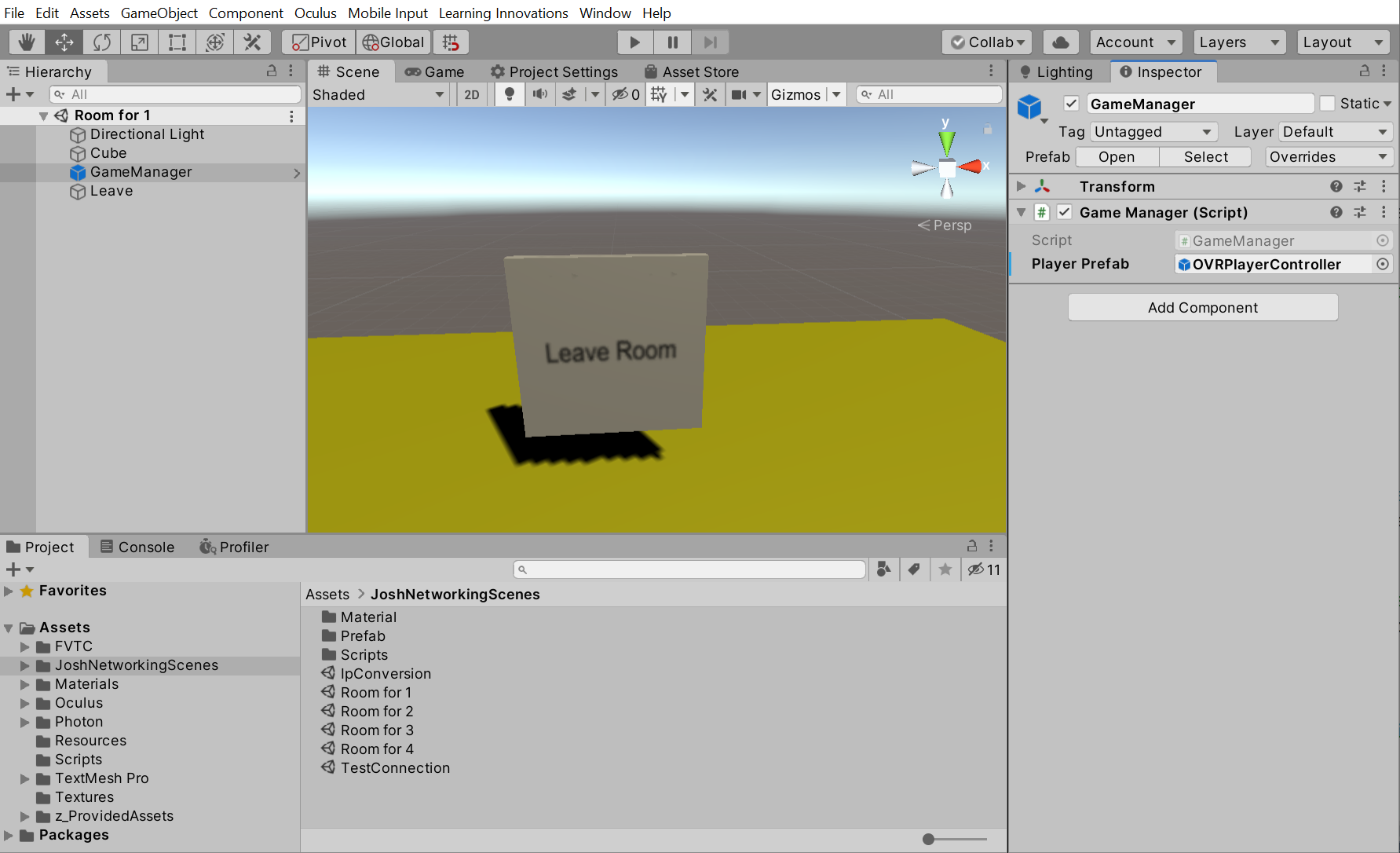Open the Window menu
The image size is (1400, 853).
click(605, 13)
